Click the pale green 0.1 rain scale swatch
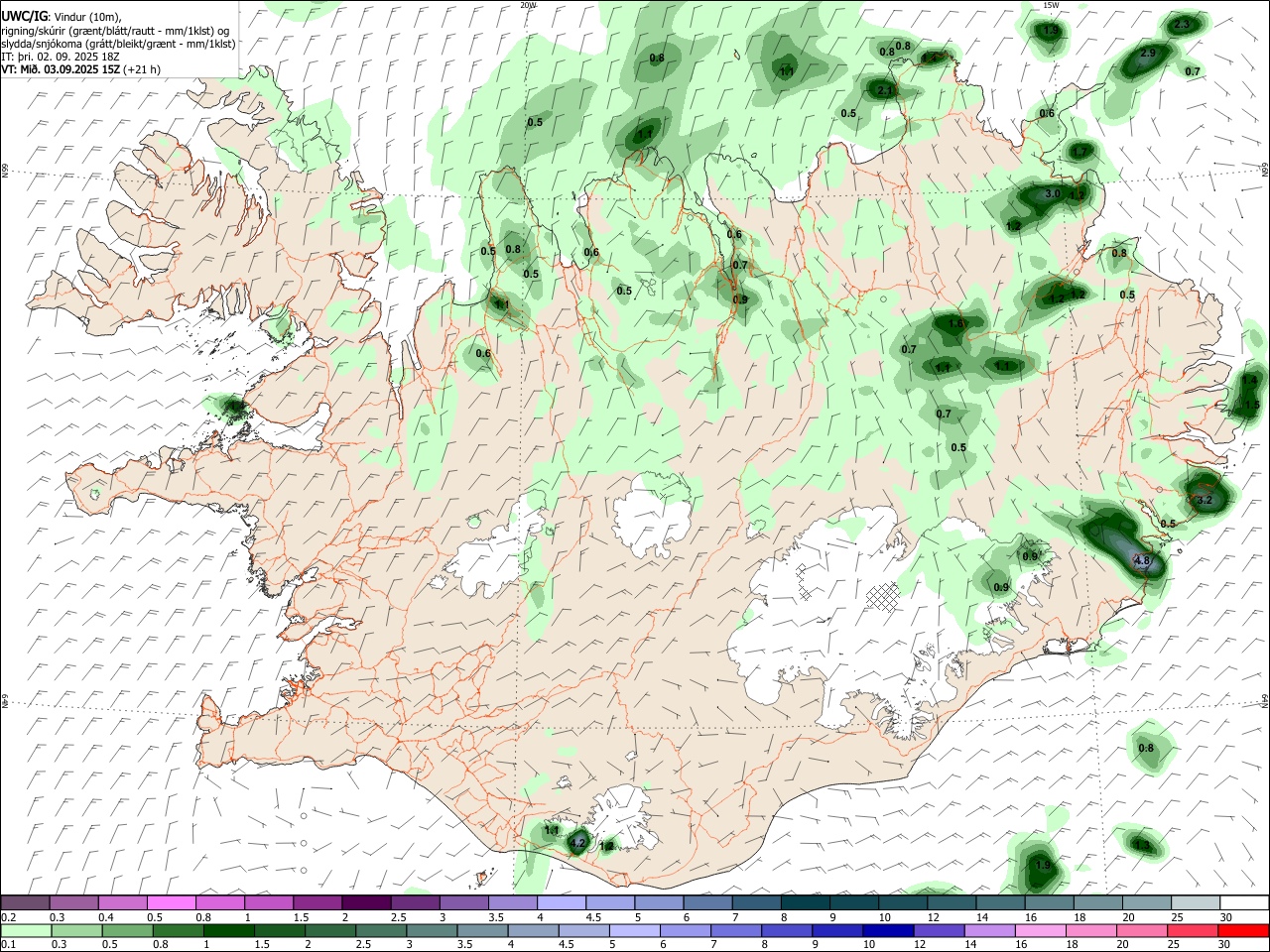 [27, 931]
